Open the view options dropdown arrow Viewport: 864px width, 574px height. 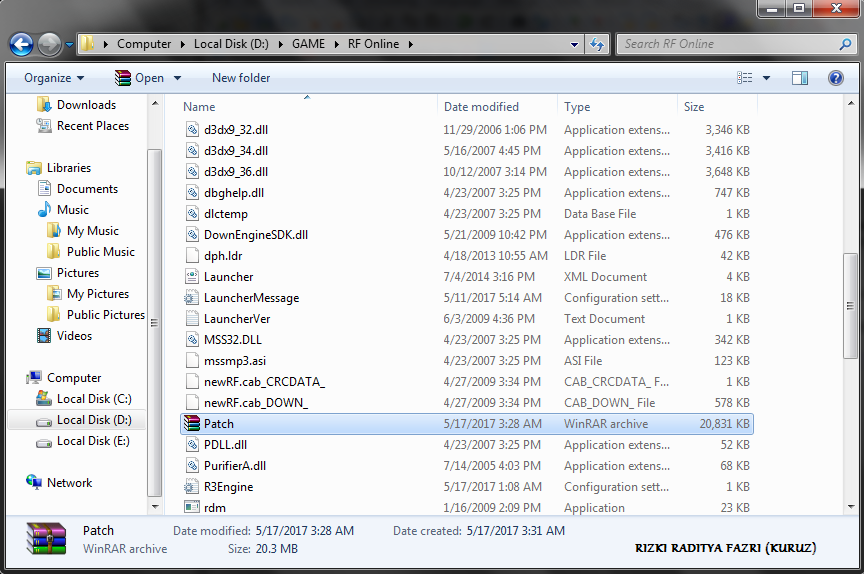tap(766, 78)
